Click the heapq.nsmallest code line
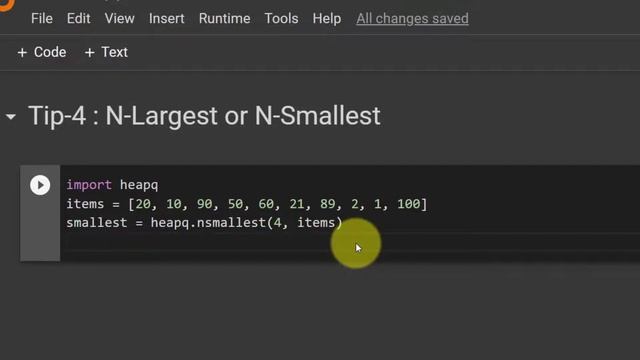The image size is (640, 360). [x=204, y=223]
